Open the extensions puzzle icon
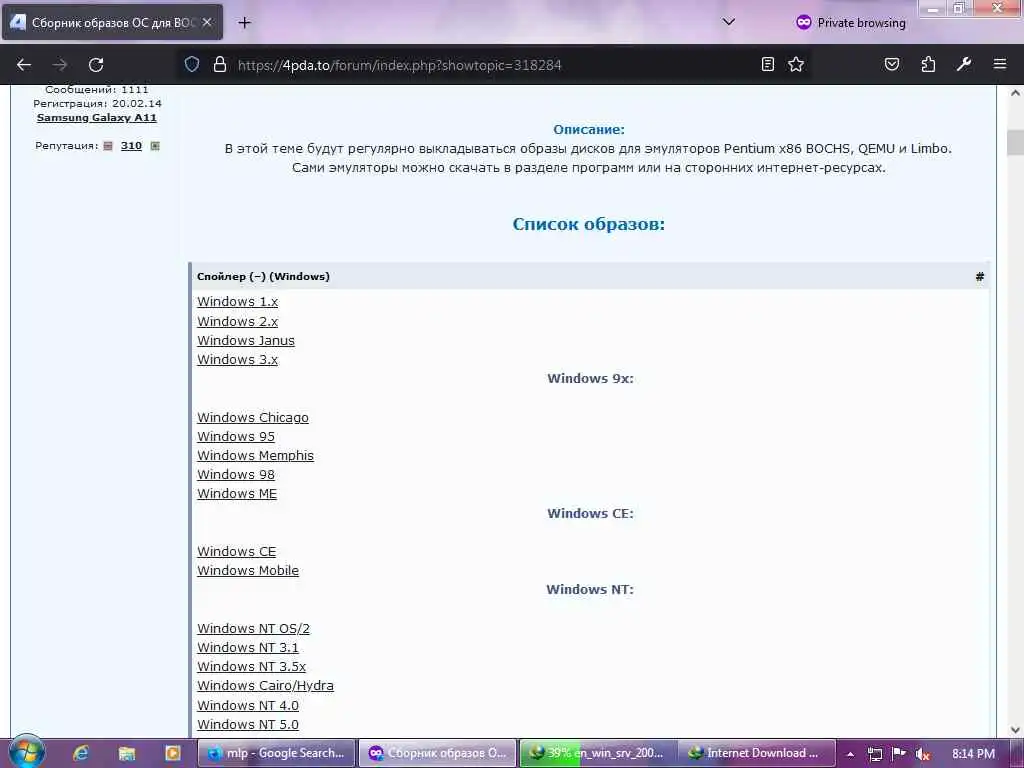The image size is (1024, 768). (x=928, y=64)
